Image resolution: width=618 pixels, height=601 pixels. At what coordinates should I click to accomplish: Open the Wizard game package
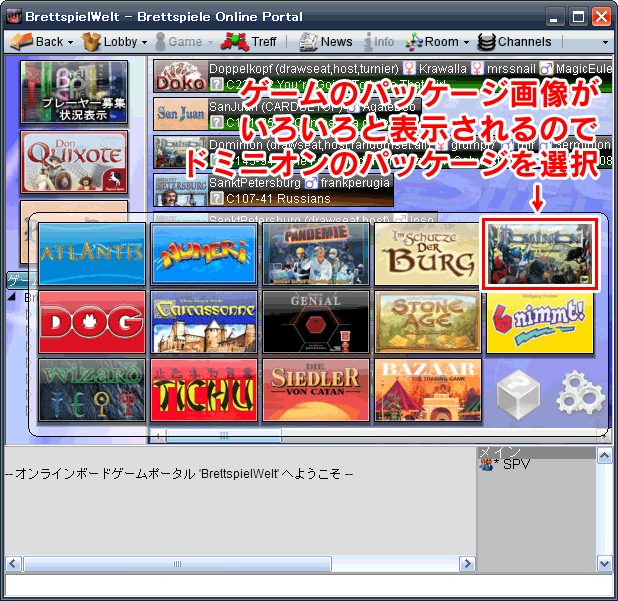tap(92, 390)
